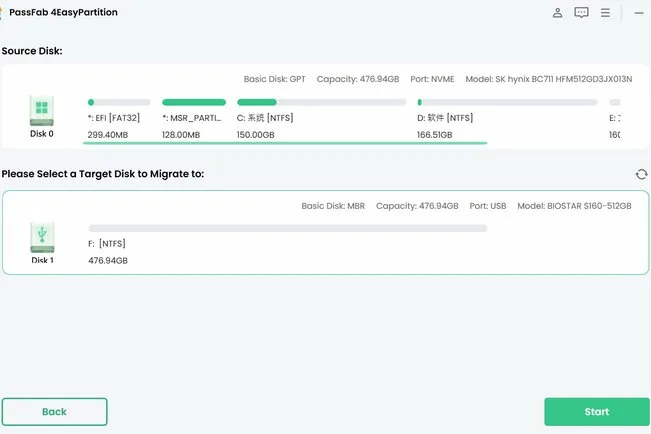Click the 'Basic Disk: MBR' text
Screen dimensions: 651x434
coord(333,206)
